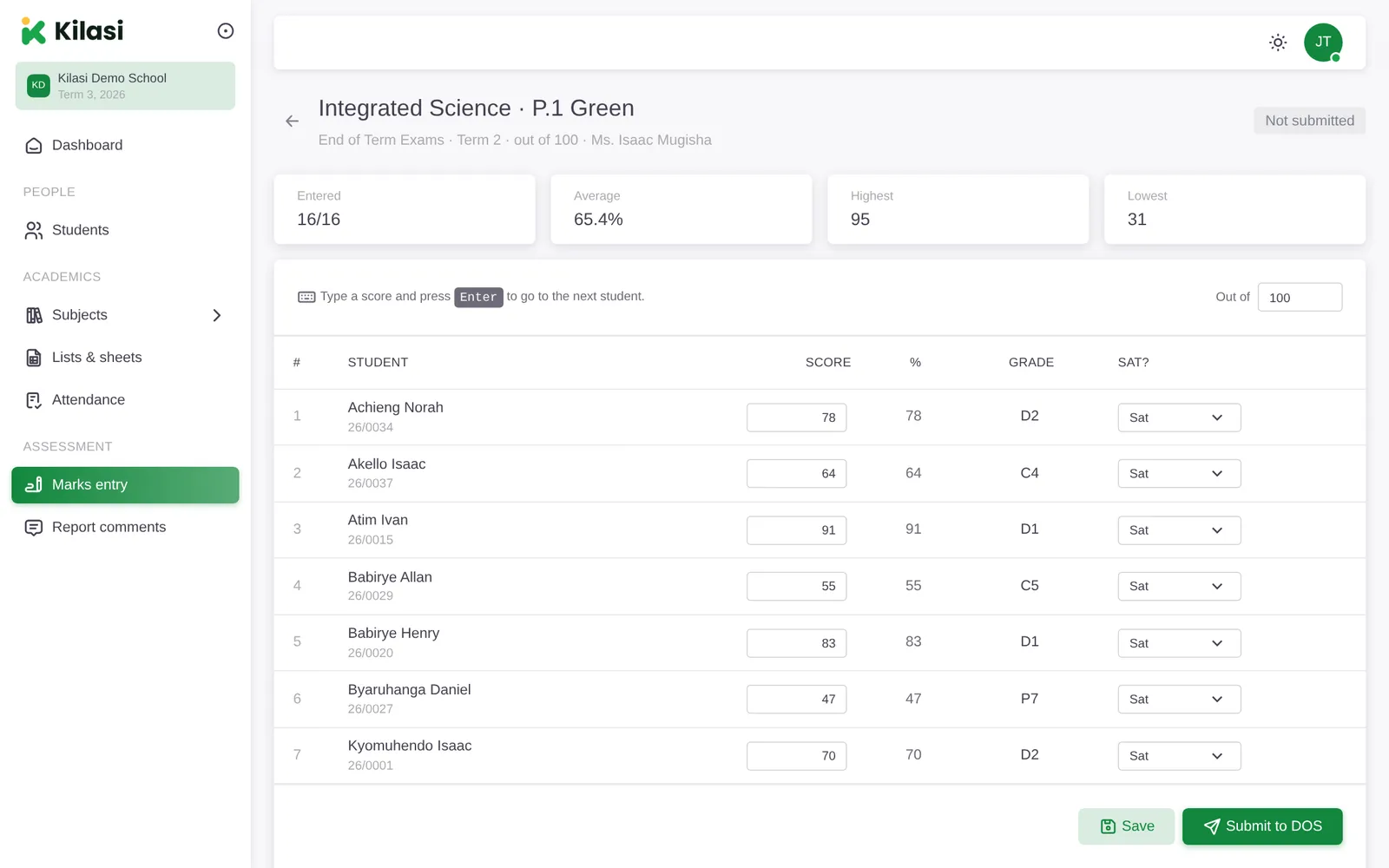Open Sat dropdown for Atim Ivan
Screen dimensions: 1389x868
pos(1179,530)
